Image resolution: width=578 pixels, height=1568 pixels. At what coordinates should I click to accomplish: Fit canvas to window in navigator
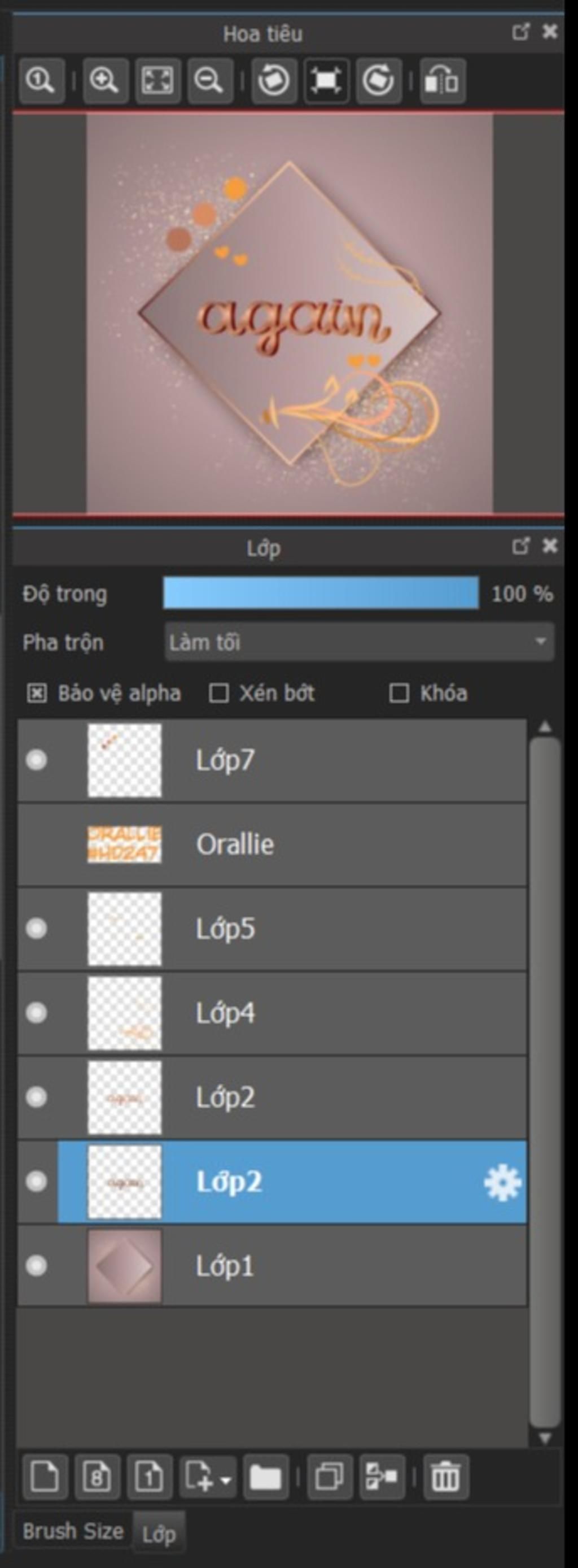click(157, 80)
